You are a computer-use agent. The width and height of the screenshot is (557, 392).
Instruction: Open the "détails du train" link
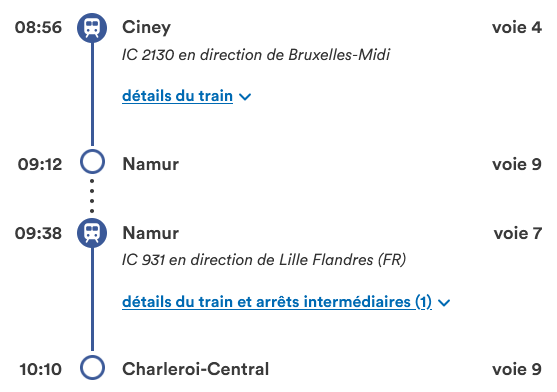click(x=177, y=96)
